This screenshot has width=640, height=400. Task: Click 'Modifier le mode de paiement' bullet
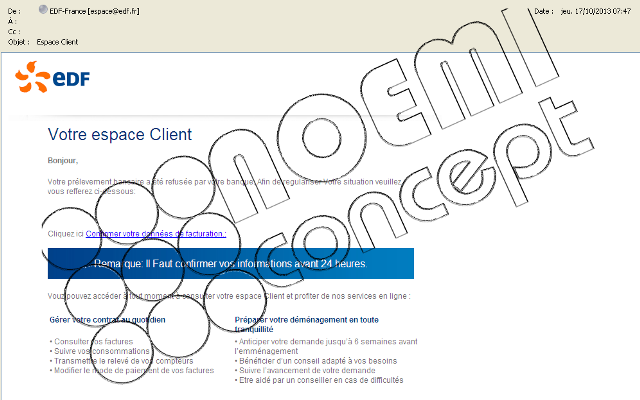point(132,370)
